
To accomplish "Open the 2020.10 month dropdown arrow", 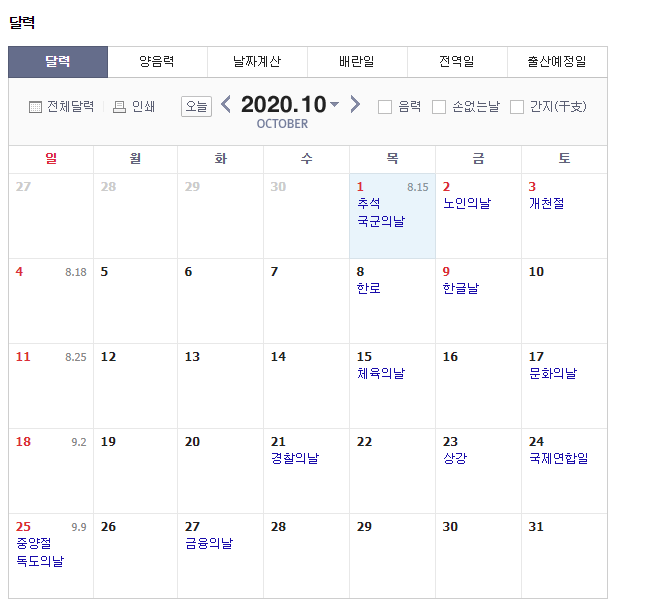I will [x=334, y=105].
